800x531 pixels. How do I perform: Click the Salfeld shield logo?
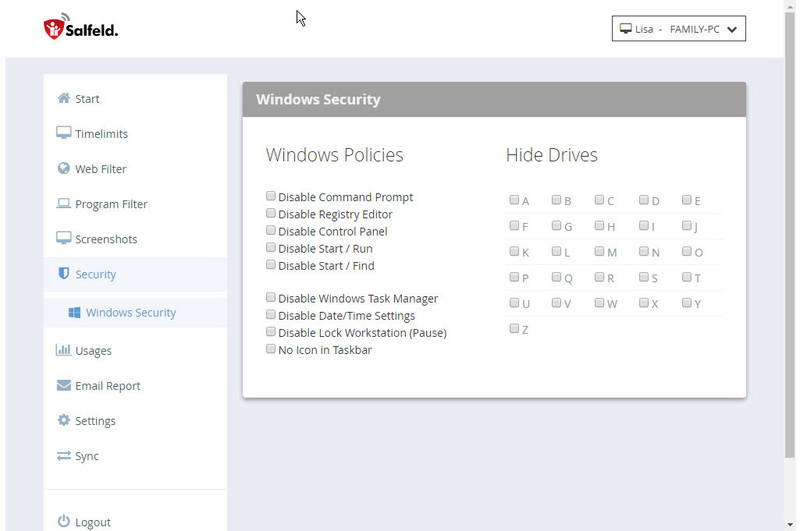(x=54, y=28)
